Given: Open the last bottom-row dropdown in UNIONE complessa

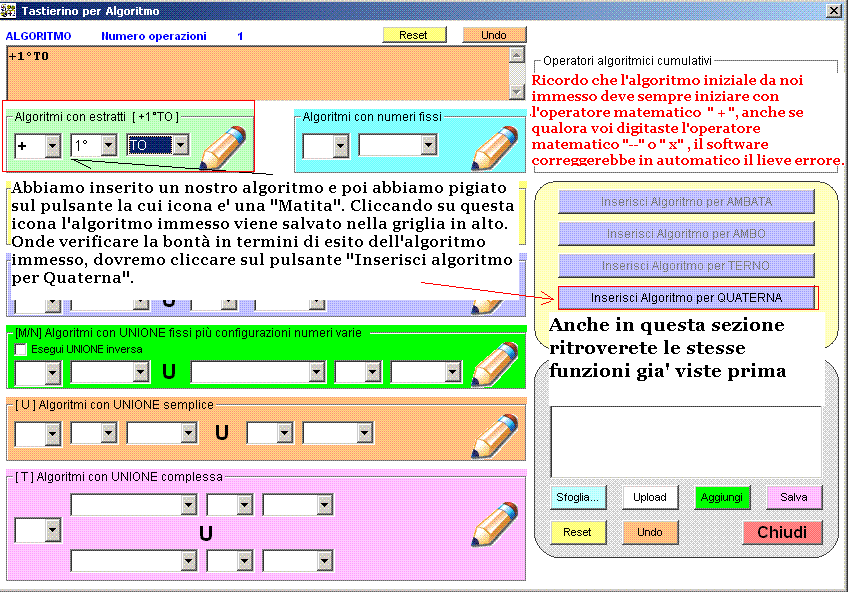Looking at the screenshot, I should tap(324, 561).
